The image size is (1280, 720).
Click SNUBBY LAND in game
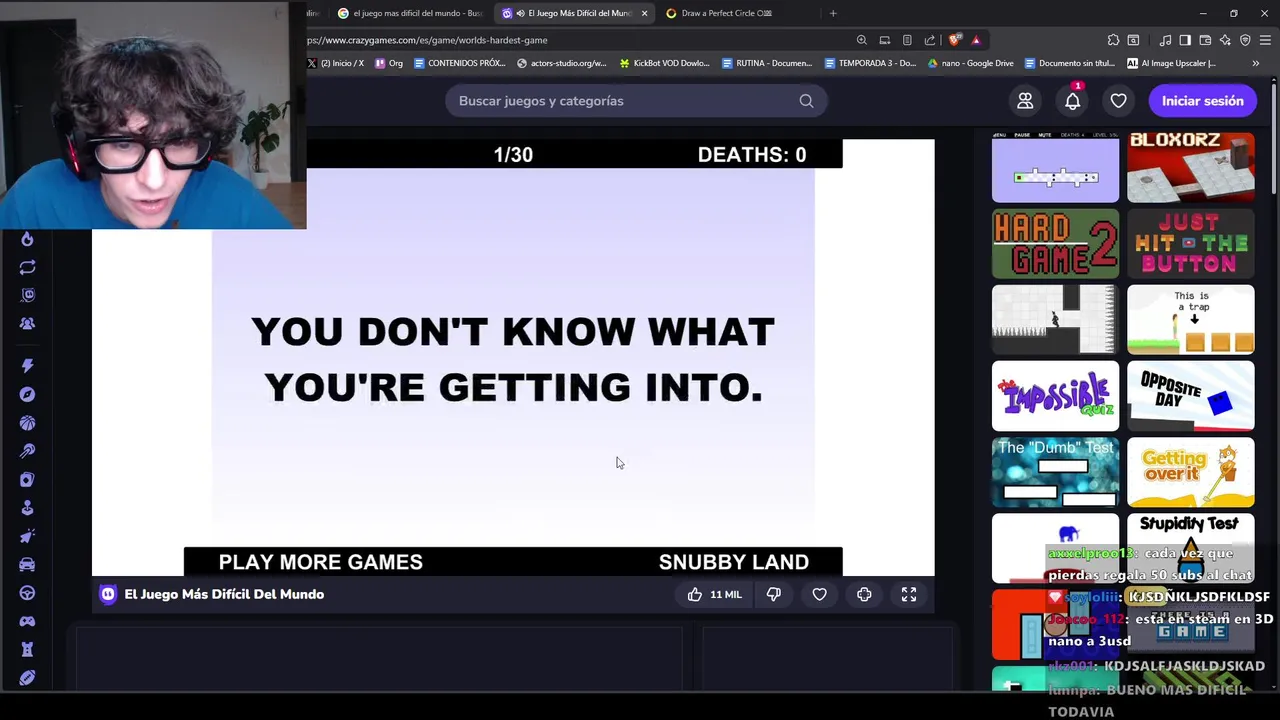[x=734, y=562]
